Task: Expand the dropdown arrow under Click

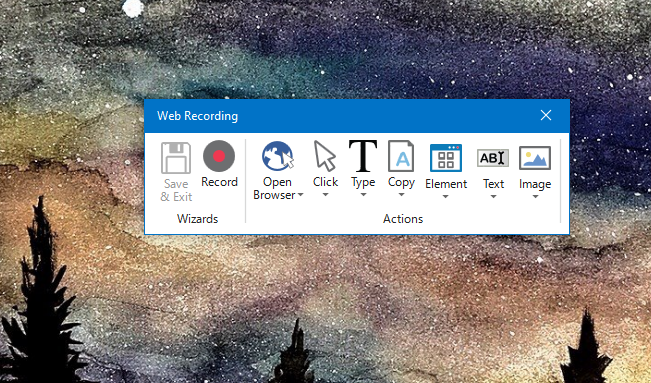Action: click(x=326, y=195)
